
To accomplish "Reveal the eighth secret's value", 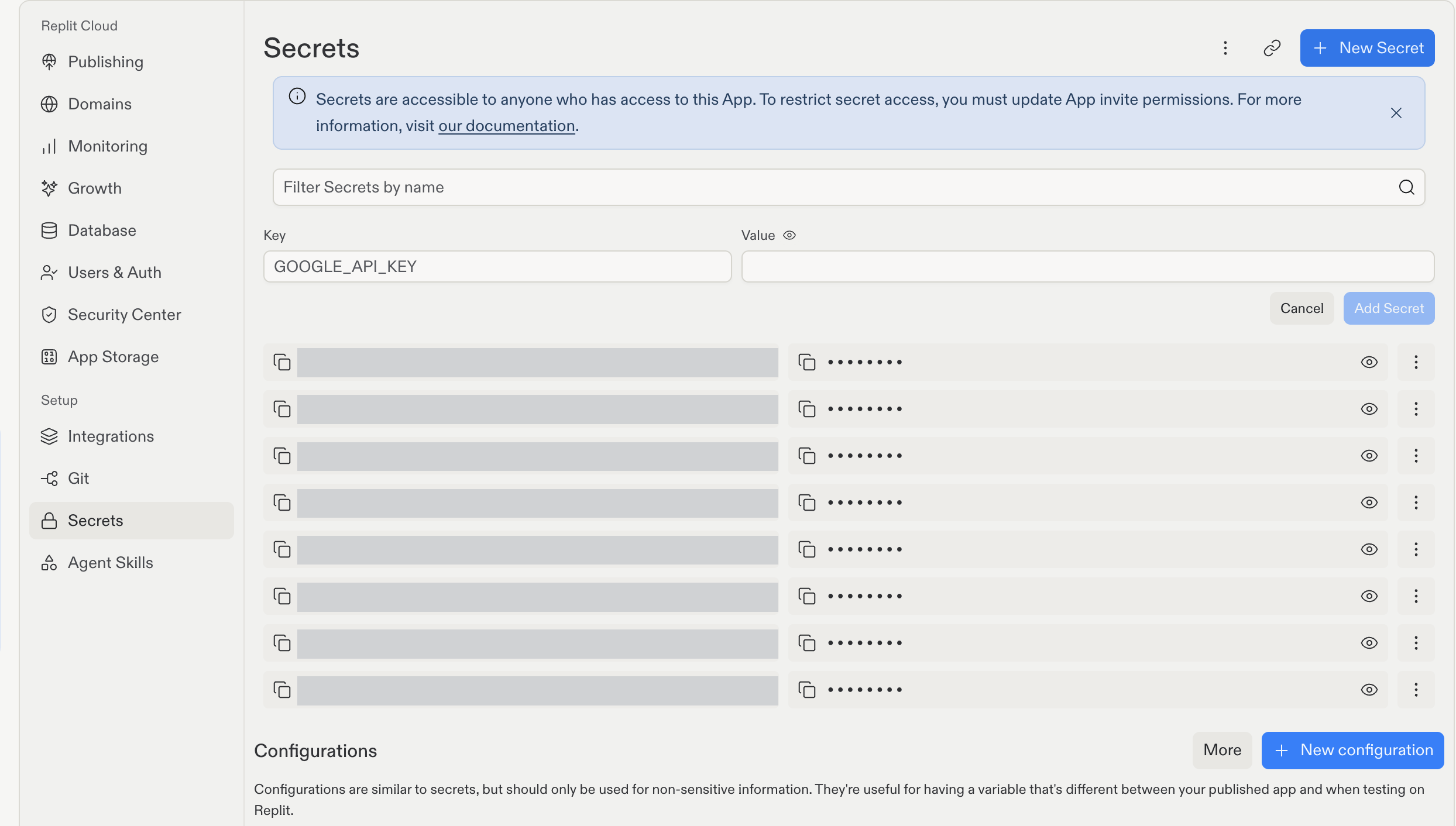I will point(1369,690).
